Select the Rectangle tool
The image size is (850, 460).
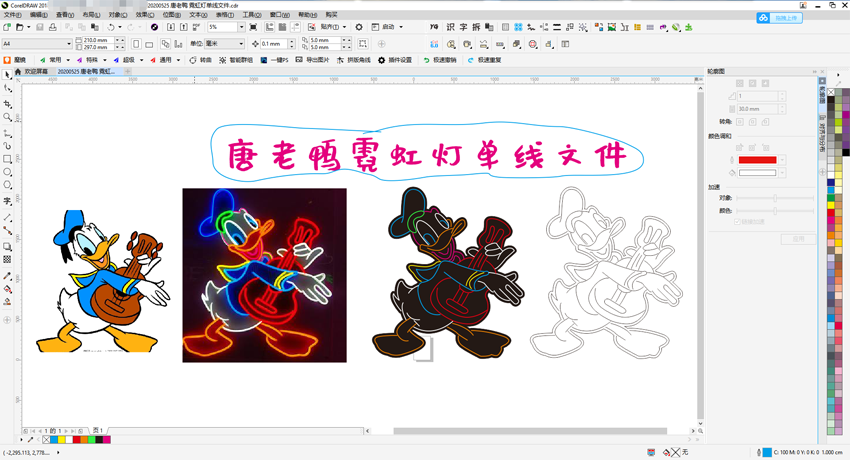[7, 159]
